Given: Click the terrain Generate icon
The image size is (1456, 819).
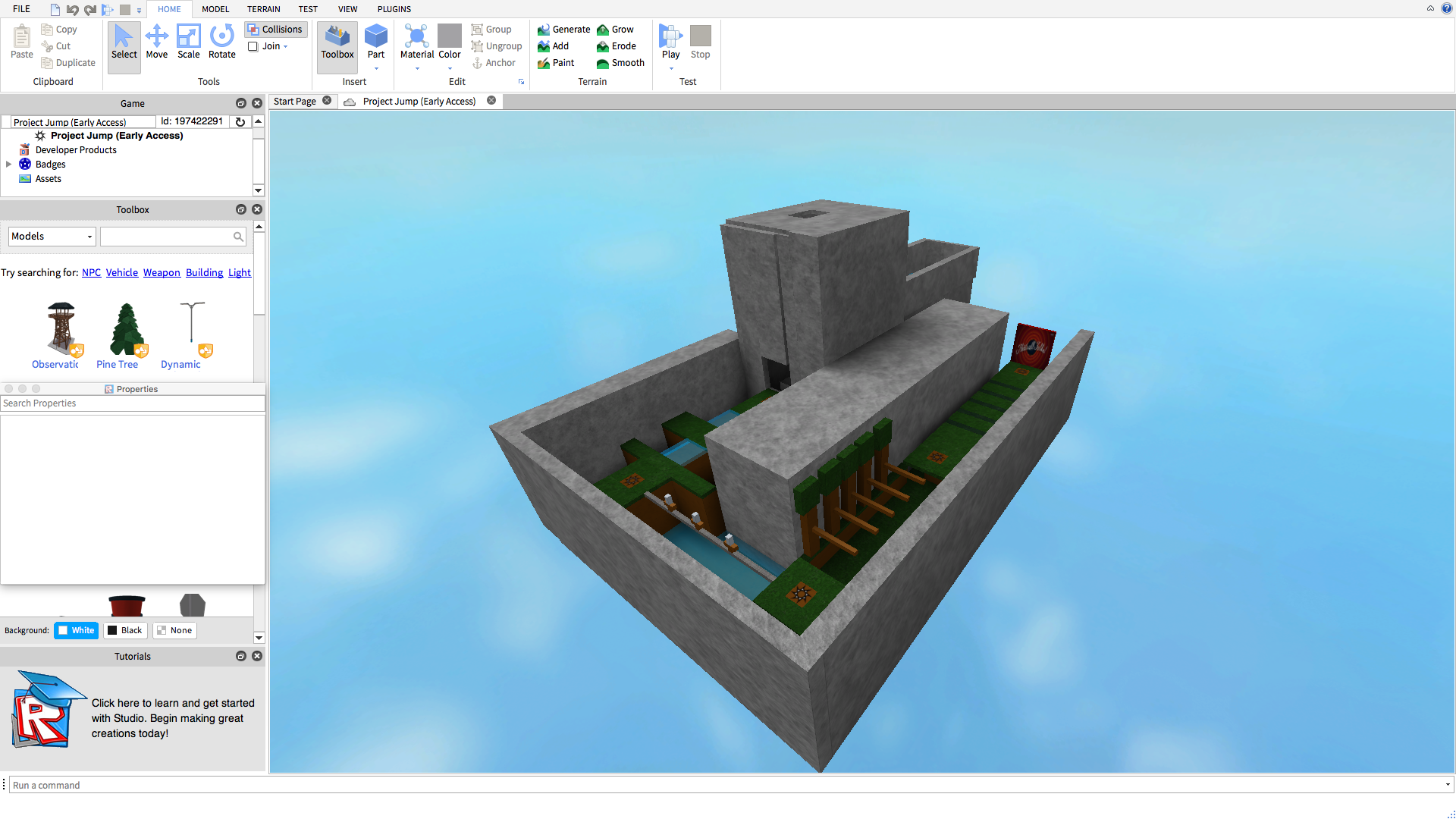Looking at the screenshot, I should 544,30.
